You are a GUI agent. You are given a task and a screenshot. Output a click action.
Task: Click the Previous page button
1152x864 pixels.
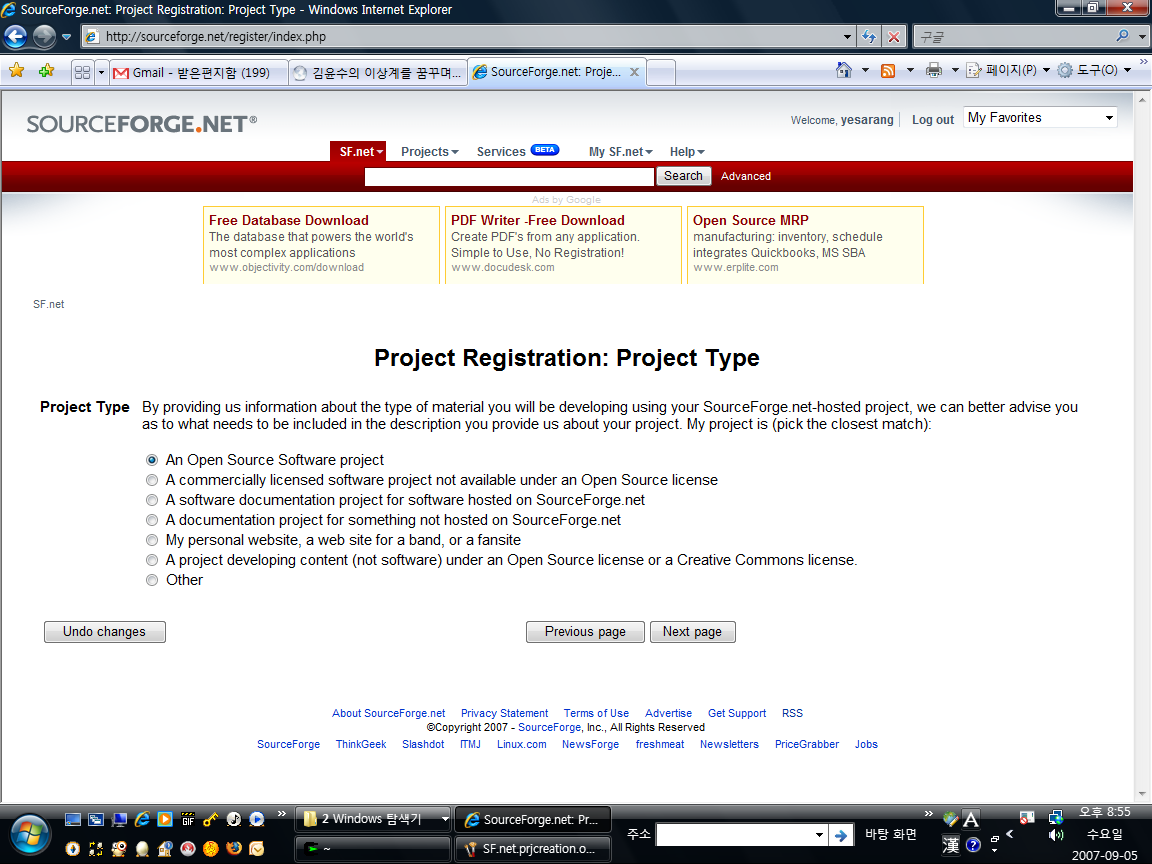[585, 632]
